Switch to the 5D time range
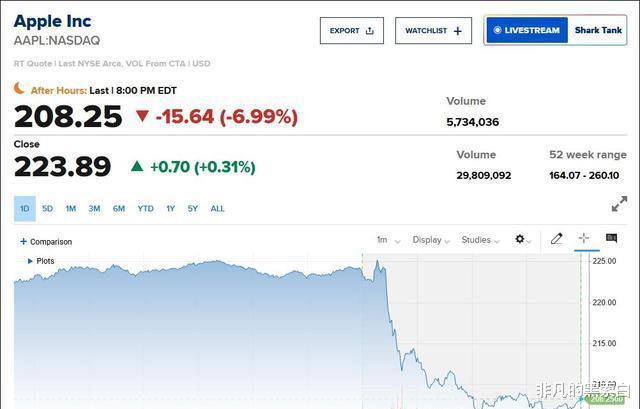 click(47, 209)
